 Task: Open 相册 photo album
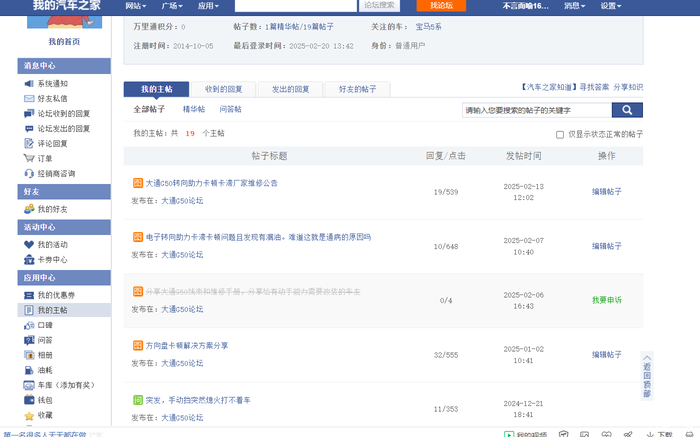point(45,355)
